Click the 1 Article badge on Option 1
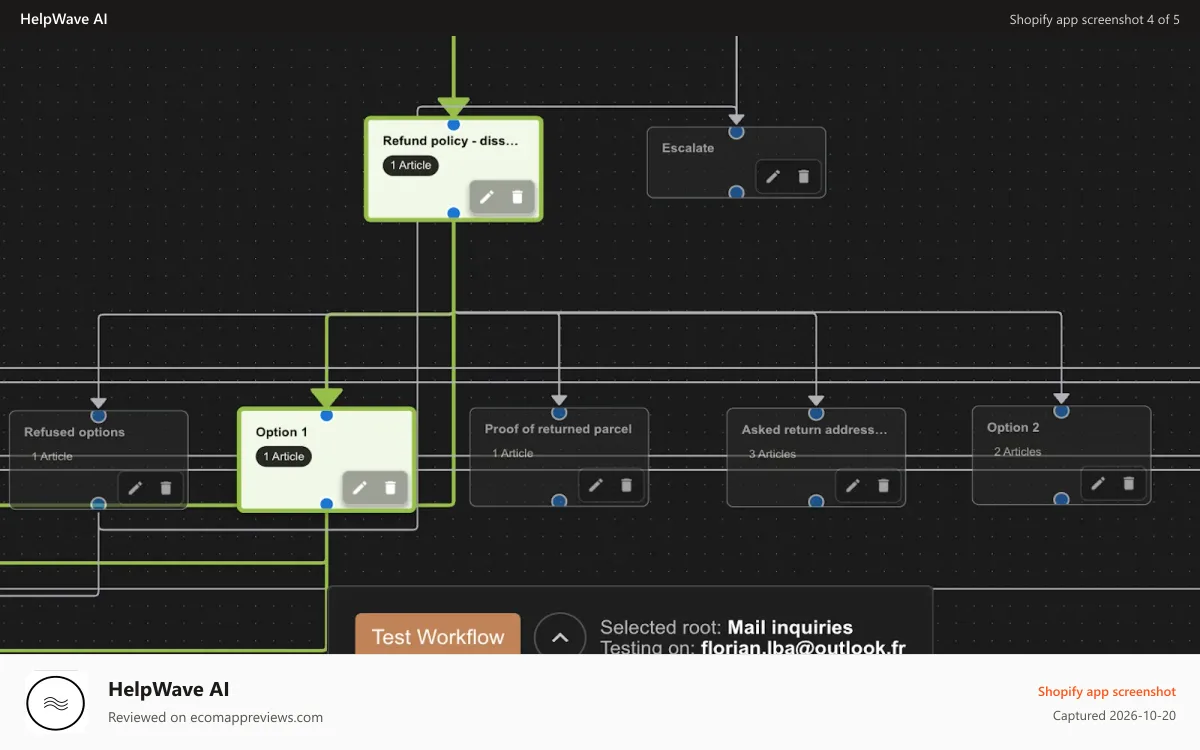Screen dimensions: 1200x750 pos(284,456)
